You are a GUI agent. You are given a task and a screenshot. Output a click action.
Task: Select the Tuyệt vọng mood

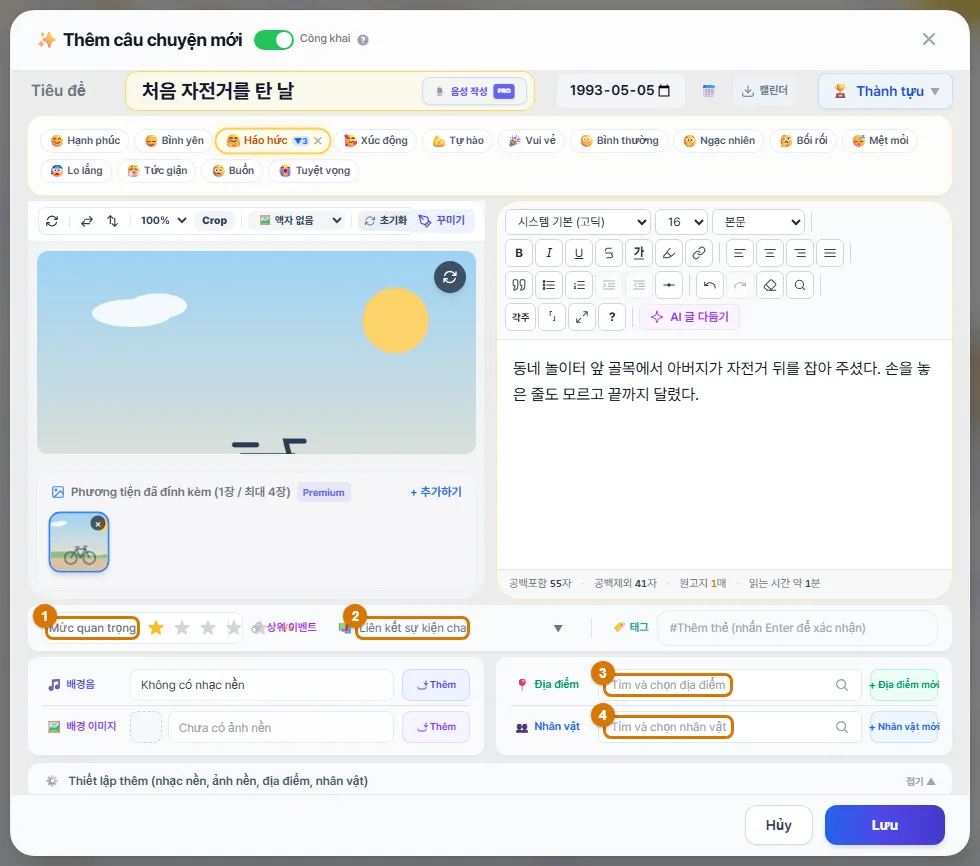pos(314,171)
